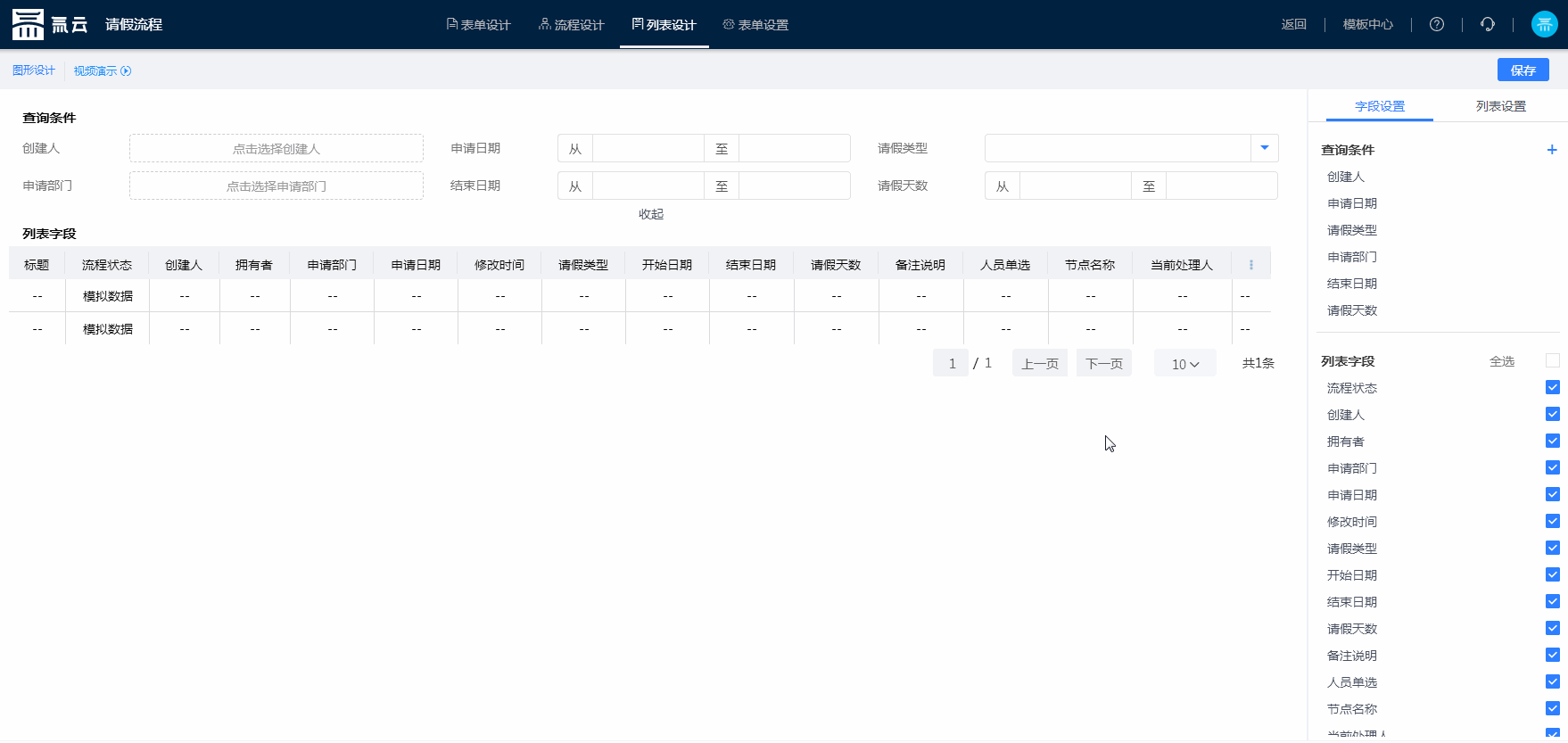1568x743 pixels.
Task: Uncheck 节点名称 list field checkbox
Action: click(x=1553, y=708)
